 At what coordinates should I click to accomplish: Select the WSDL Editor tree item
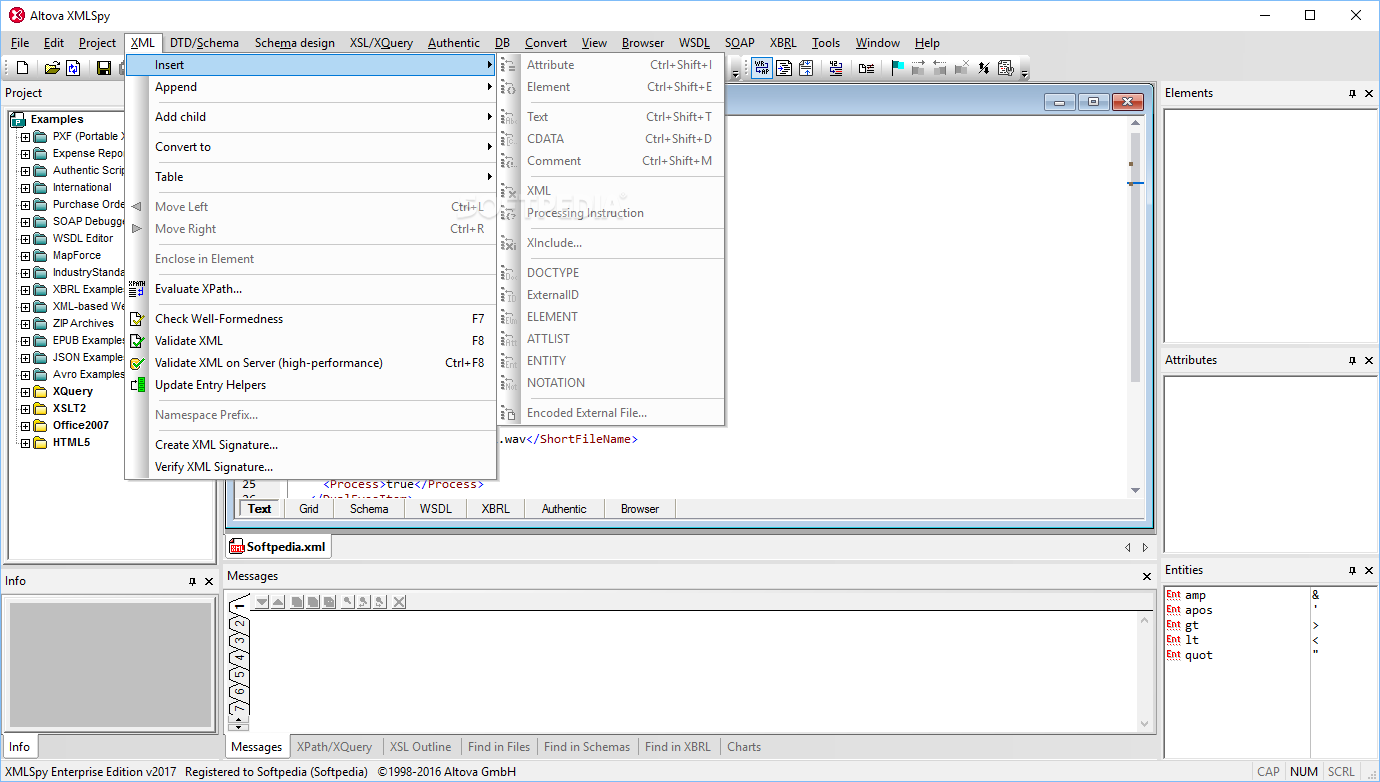[x=83, y=239]
